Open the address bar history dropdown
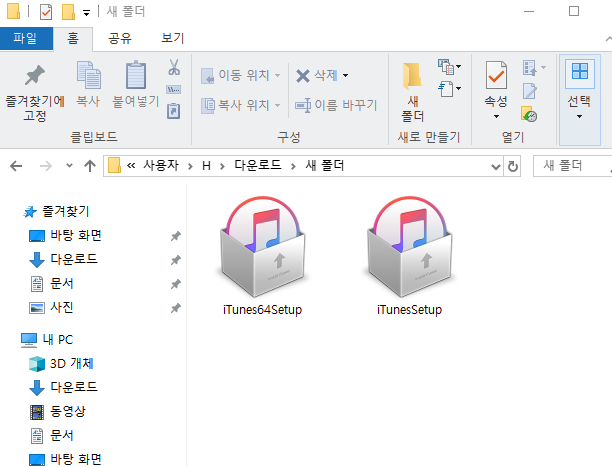Image resolution: width=612 pixels, height=467 pixels. pos(496,167)
